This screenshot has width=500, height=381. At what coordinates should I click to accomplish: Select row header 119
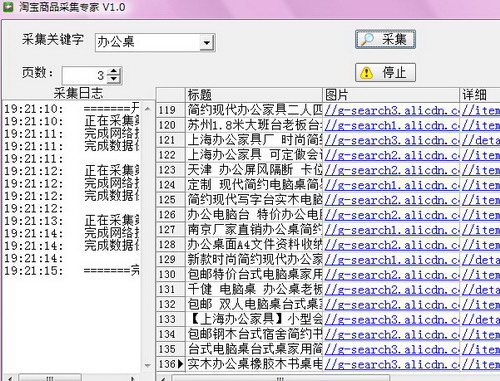click(x=170, y=110)
